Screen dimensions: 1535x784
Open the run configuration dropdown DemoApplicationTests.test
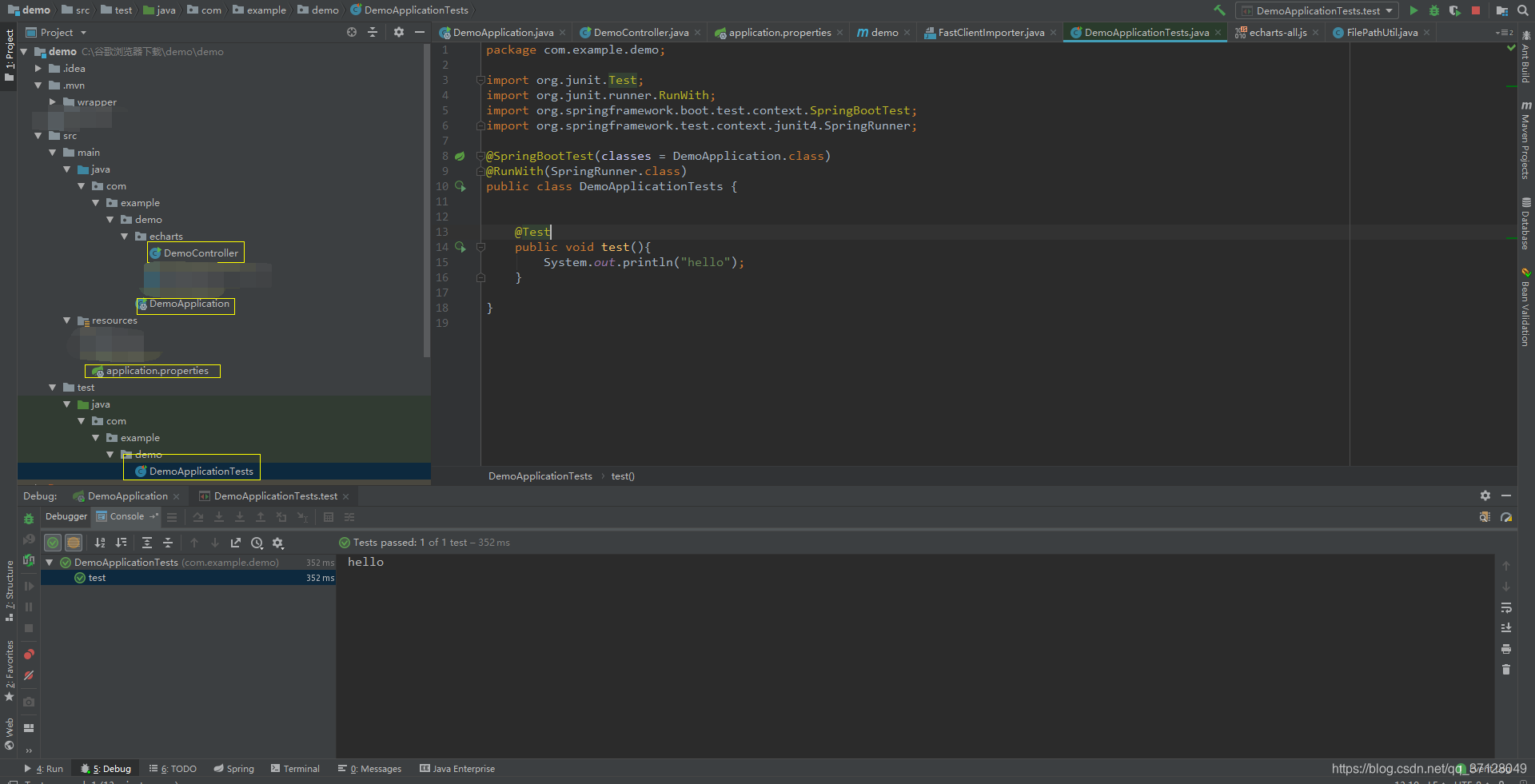pos(1317,10)
